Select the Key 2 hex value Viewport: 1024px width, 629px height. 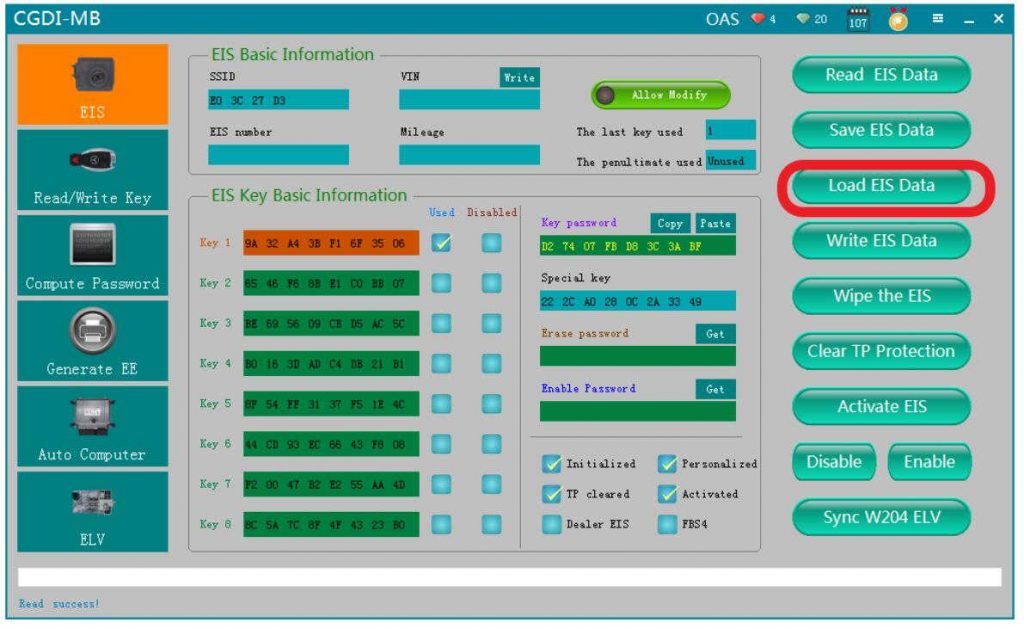pyautogui.click(x=331, y=283)
